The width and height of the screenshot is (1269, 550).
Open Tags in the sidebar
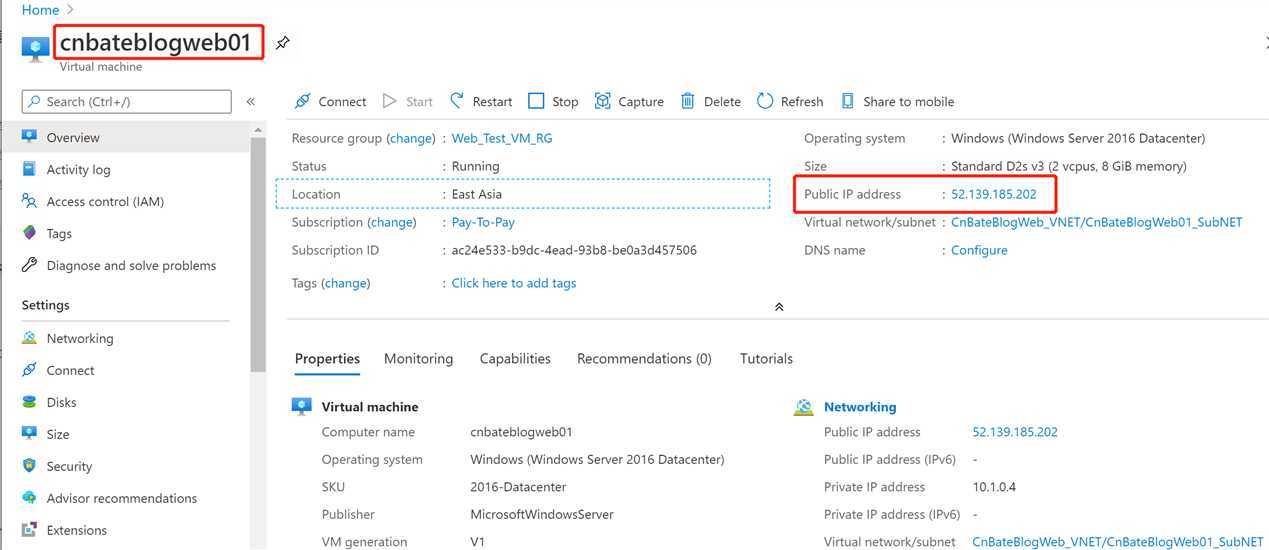(59, 233)
